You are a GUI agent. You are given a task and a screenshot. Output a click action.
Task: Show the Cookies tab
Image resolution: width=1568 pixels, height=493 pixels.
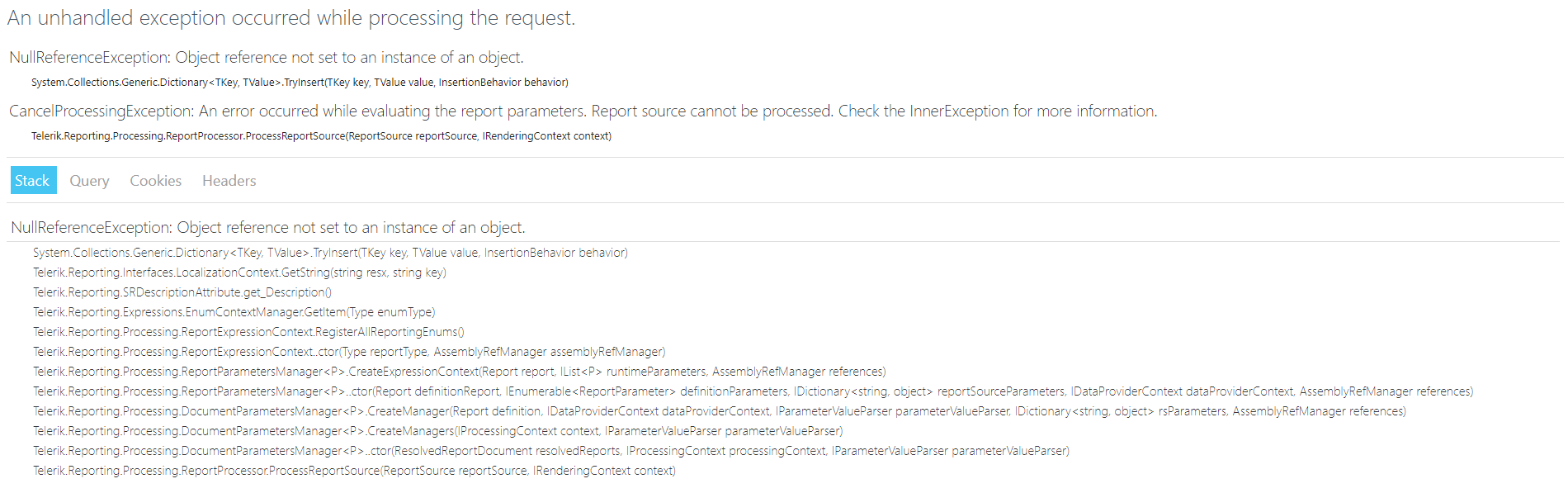pyautogui.click(x=155, y=181)
